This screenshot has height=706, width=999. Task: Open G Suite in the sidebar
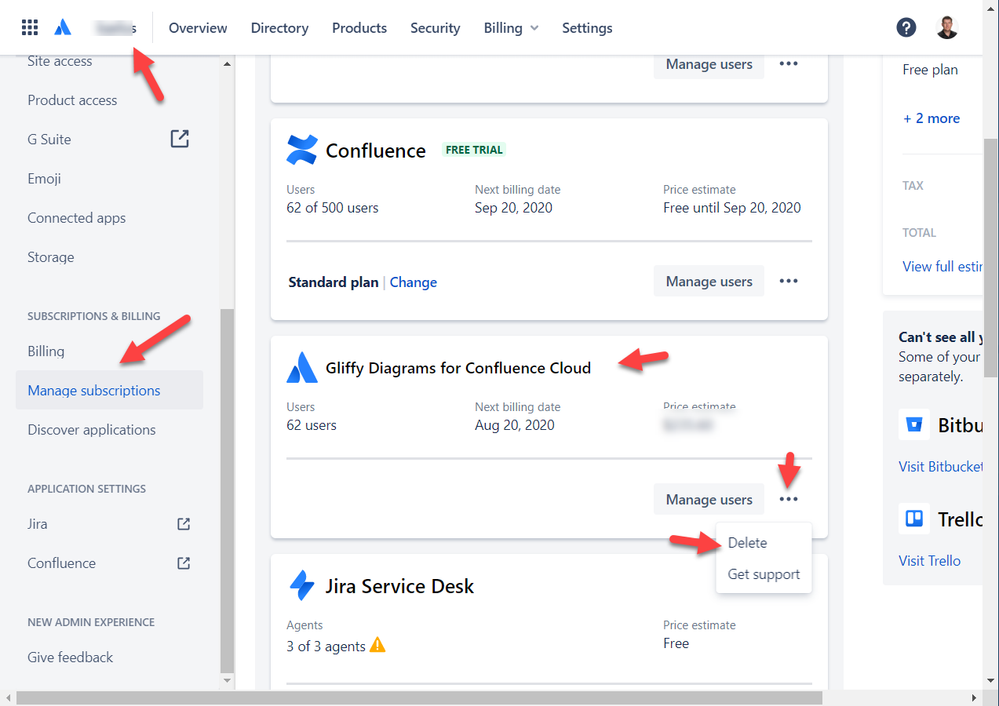point(49,140)
